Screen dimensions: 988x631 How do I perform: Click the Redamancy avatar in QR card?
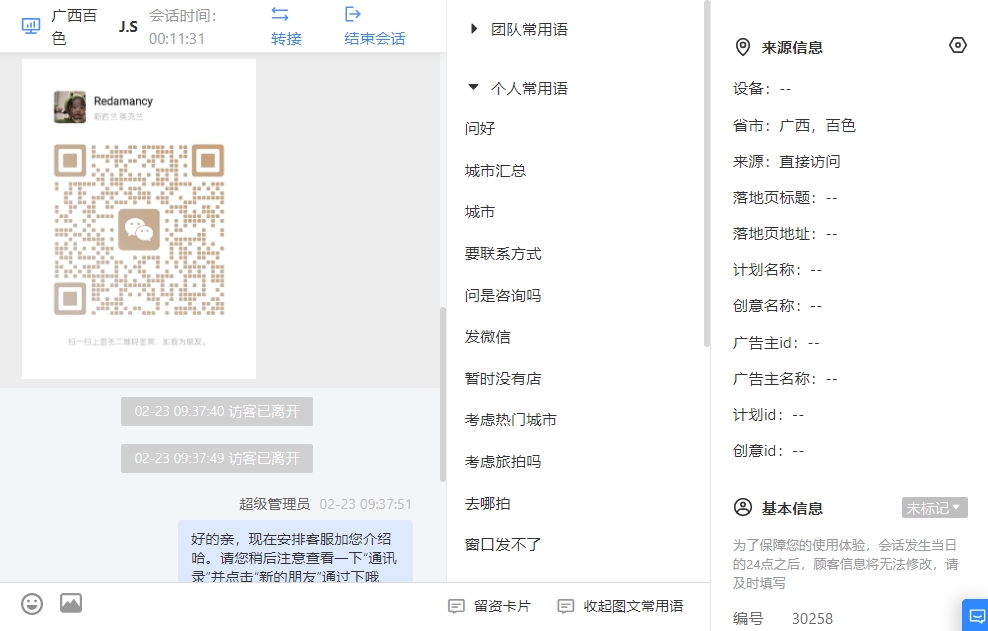(70, 107)
